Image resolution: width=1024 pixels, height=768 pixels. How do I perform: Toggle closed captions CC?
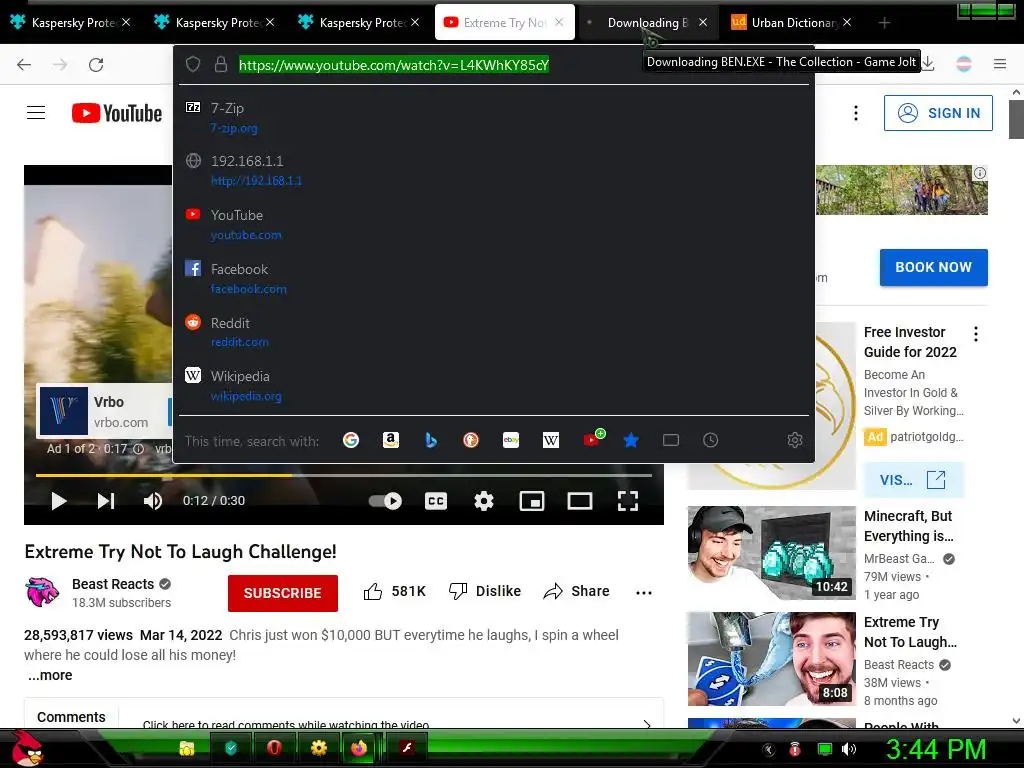click(x=436, y=501)
